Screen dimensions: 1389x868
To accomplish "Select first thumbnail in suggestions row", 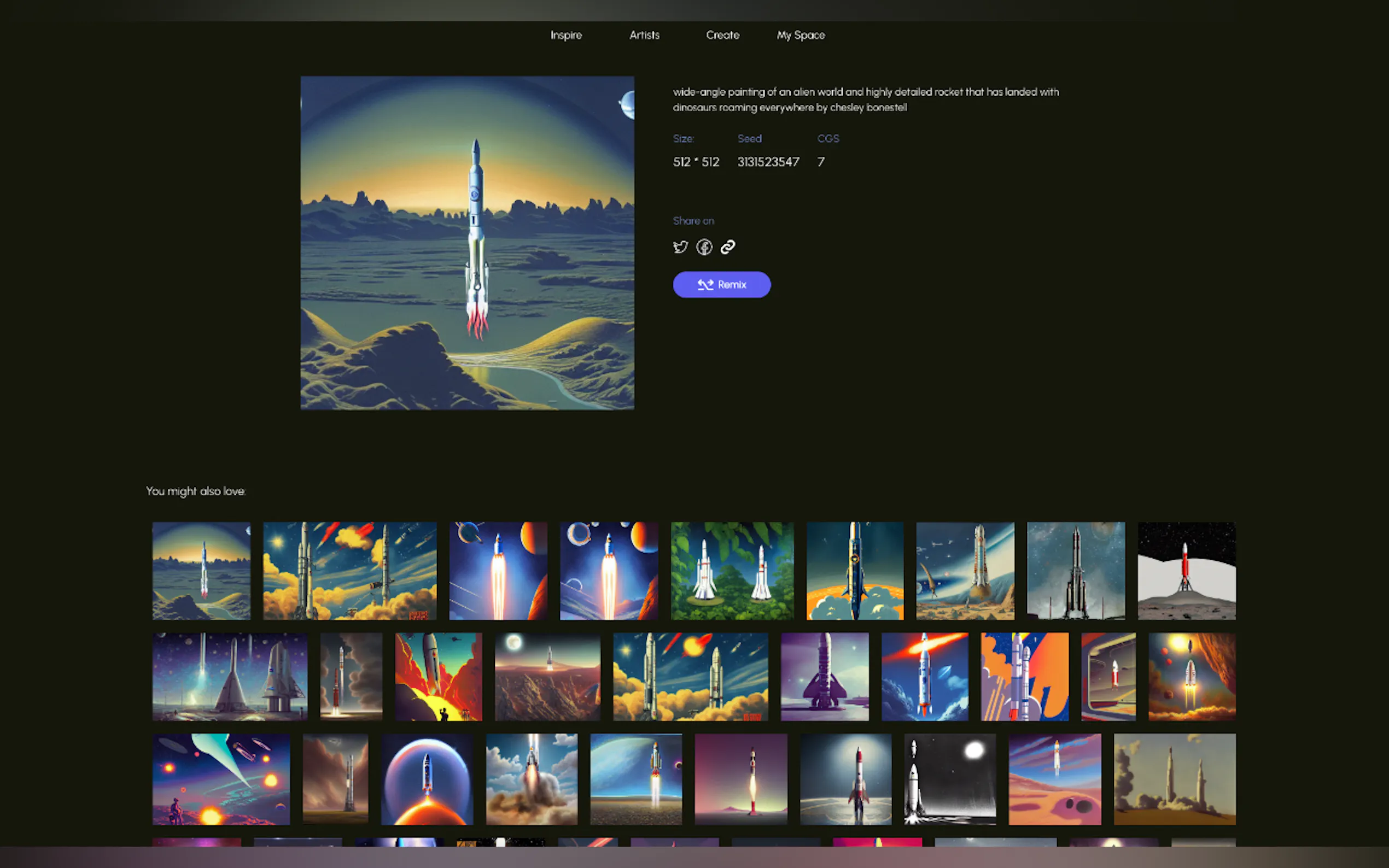I will (x=201, y=571).
